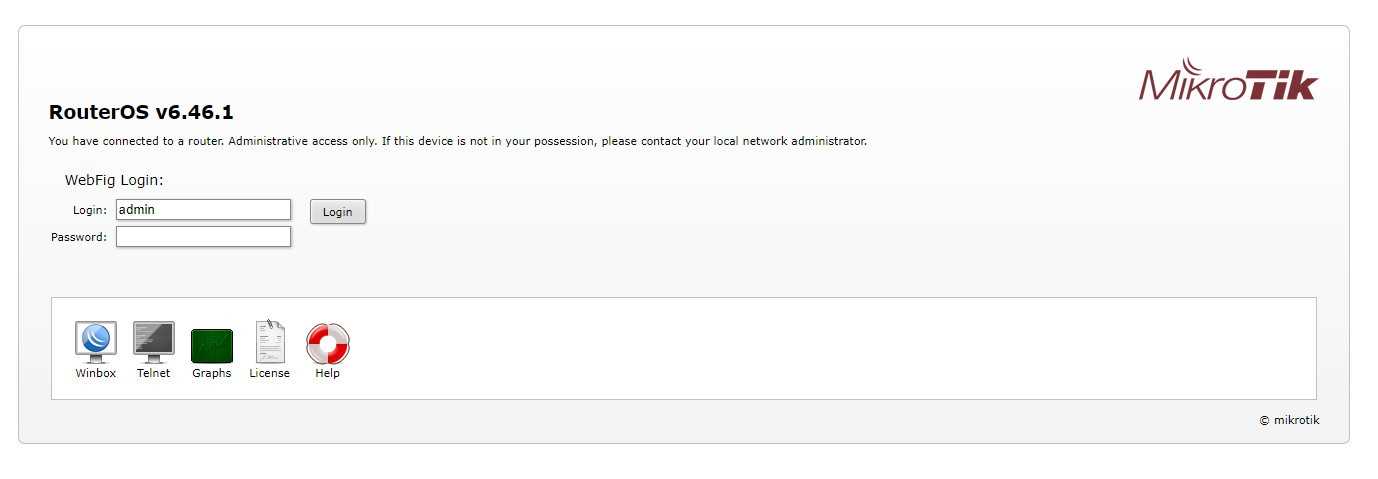Open the Help lifebuoy icon
The width and height of the screenshot is (1378, 479).
[328, 343]
